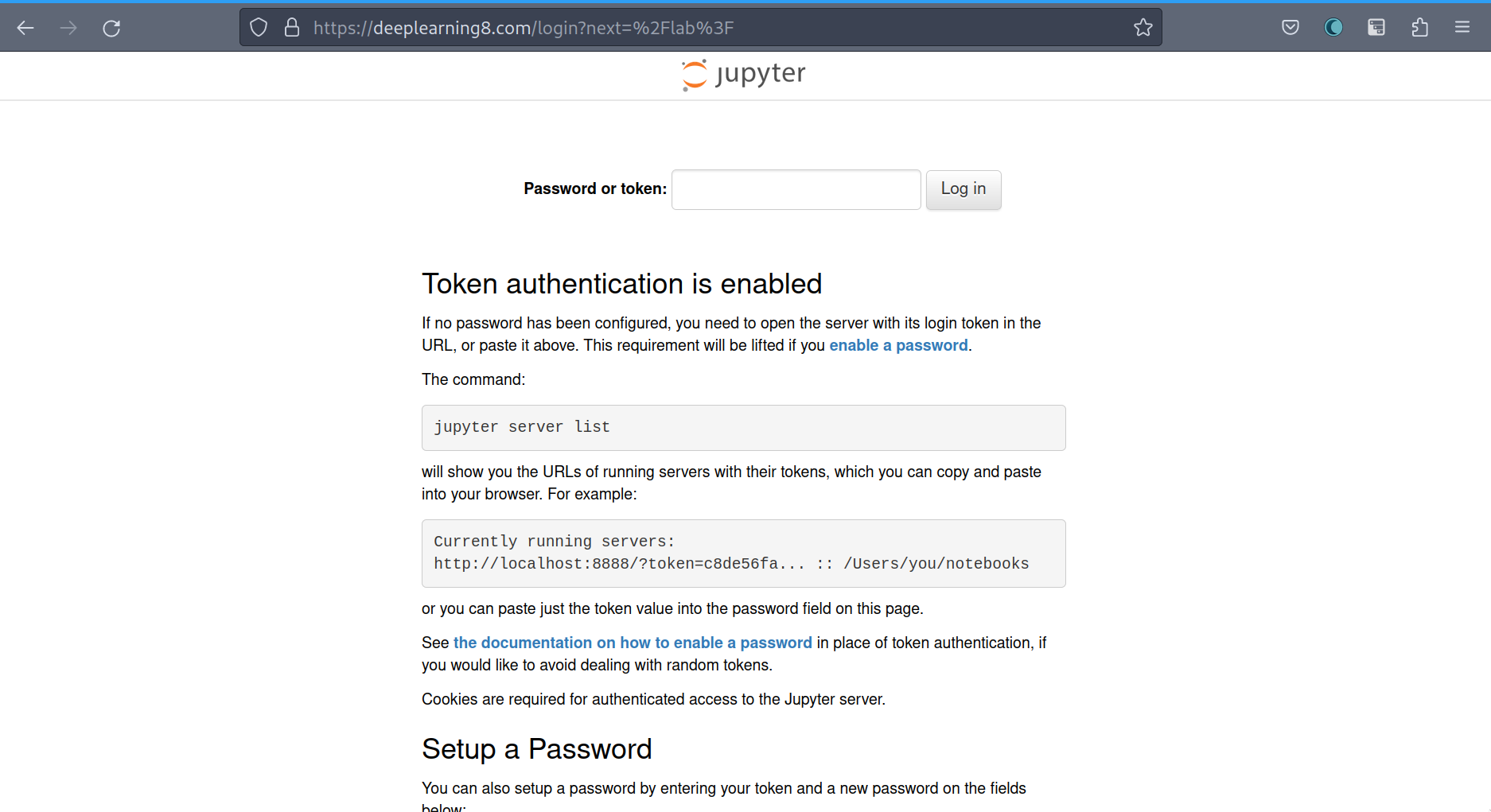The width and height of the screenshot is (1491, 812).
Task: View site security via padlock icon
Action: [292, 28]
